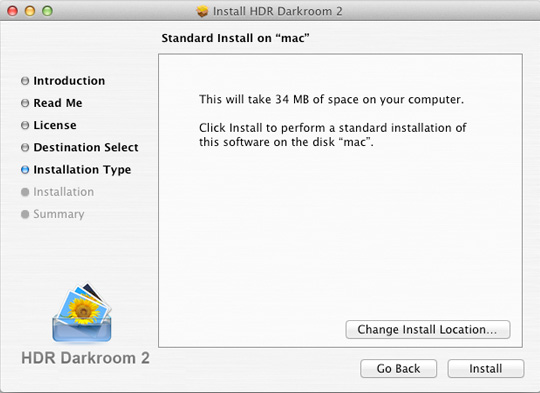Click the HDR Darkroom 2 sunflower logo

[82, 312]
